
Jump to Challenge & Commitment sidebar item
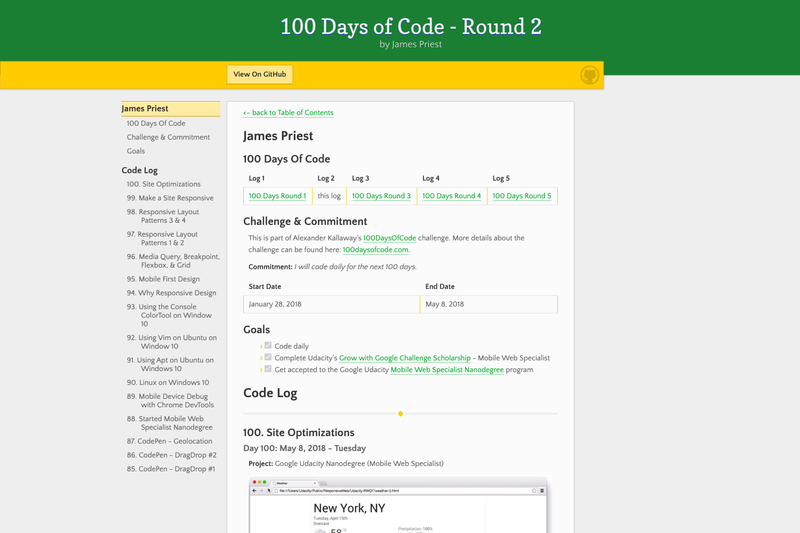point(168,137)
